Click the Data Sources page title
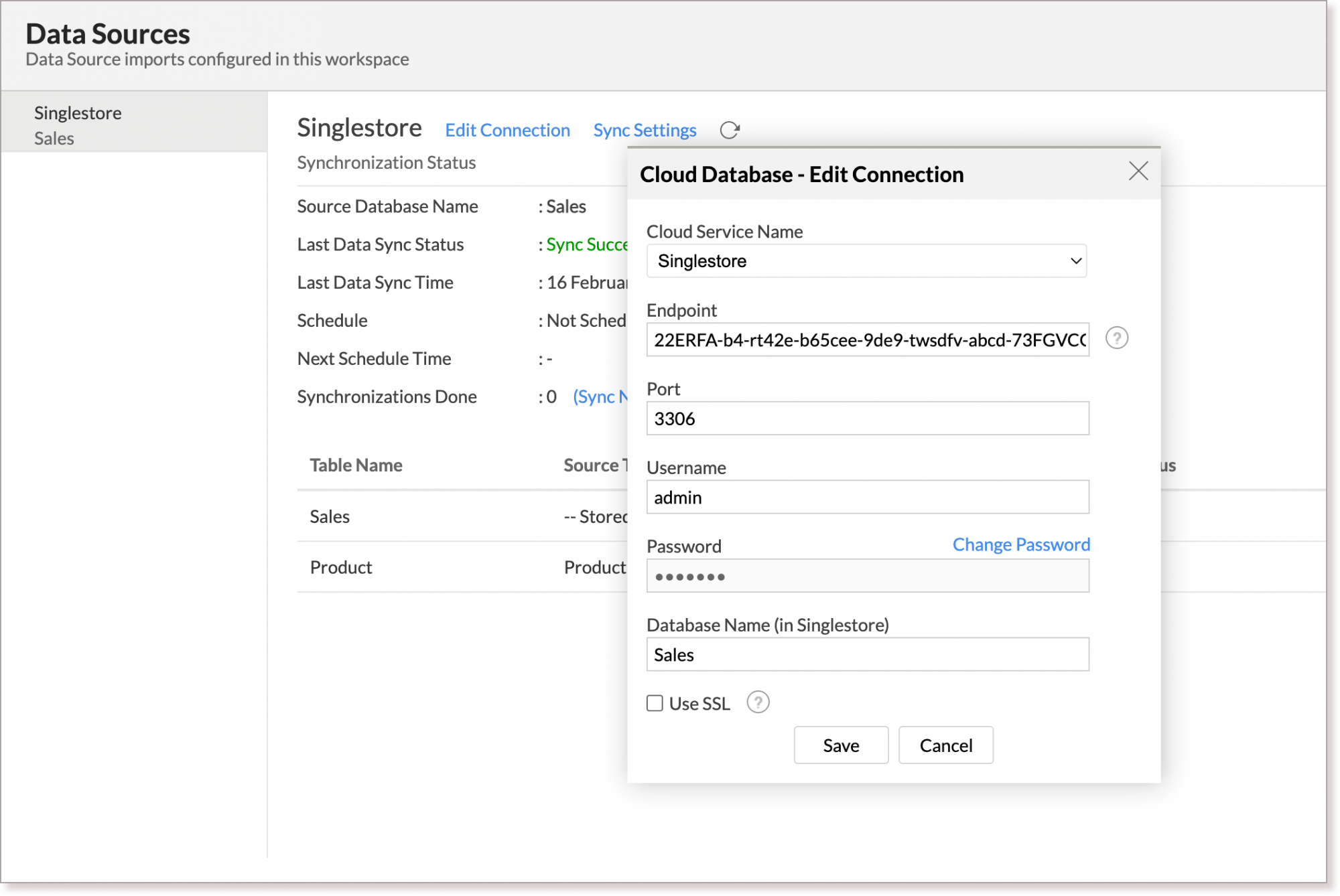The height and width of the screenshot is (896, 1340). tap(108, 33)
